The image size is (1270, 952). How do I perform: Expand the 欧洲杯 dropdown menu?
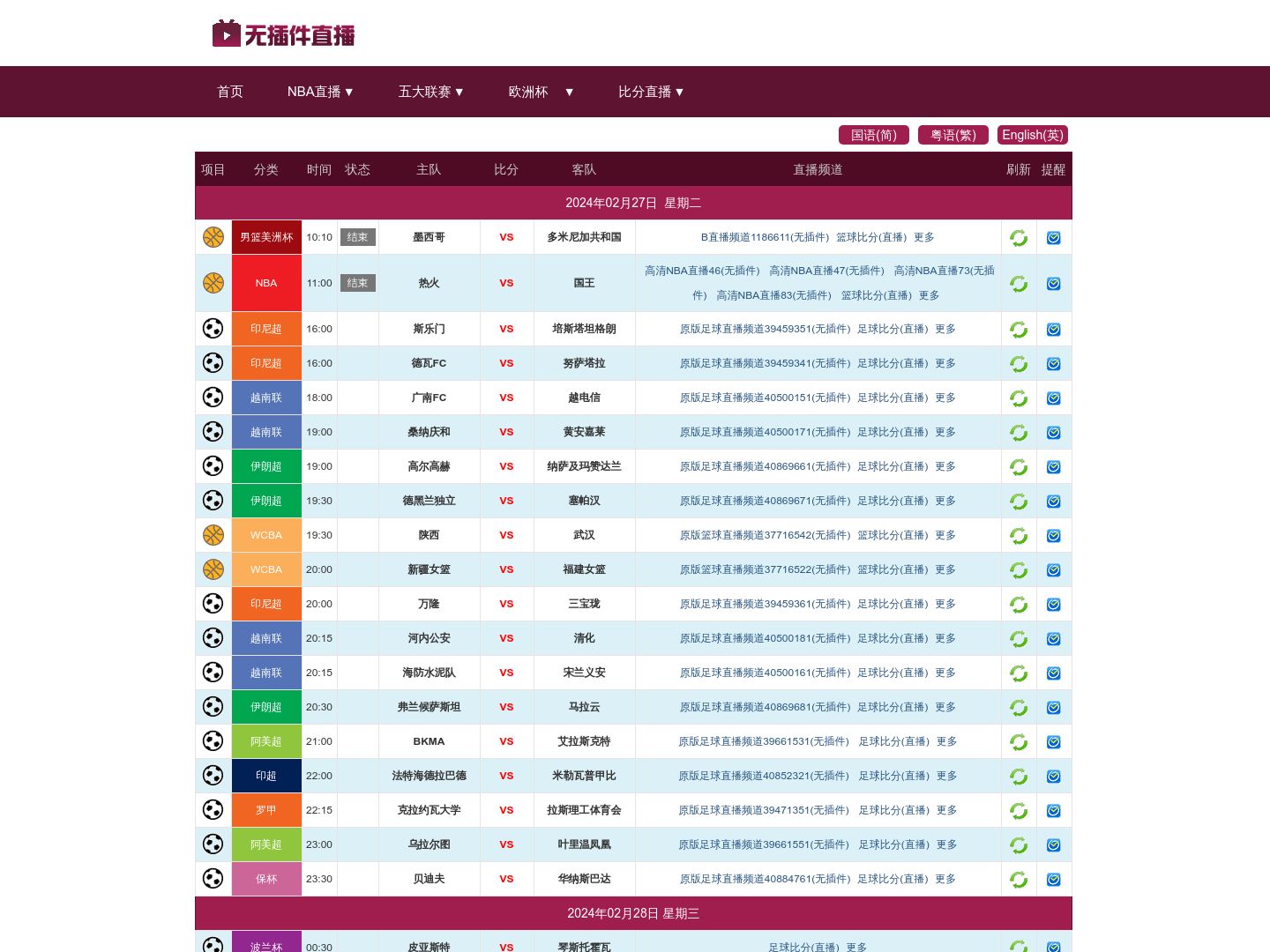tap(542, 92)
